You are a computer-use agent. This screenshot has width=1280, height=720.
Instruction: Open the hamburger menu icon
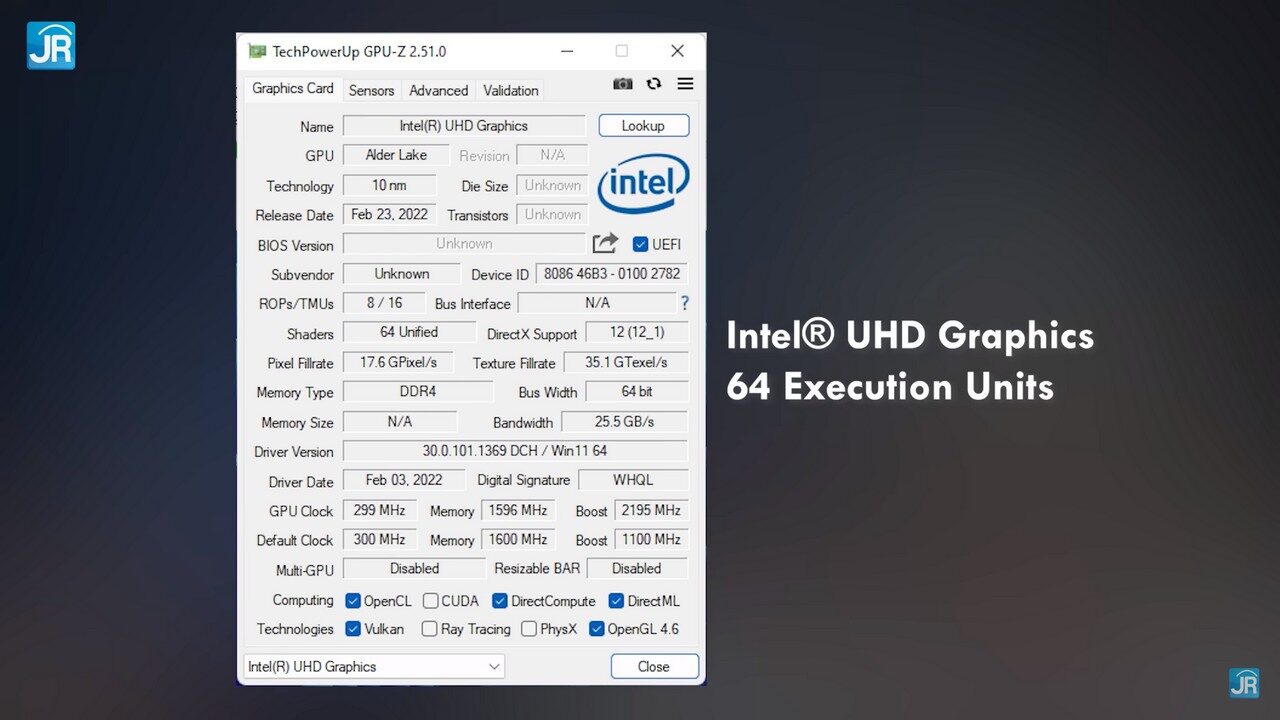tap(685, 84)
